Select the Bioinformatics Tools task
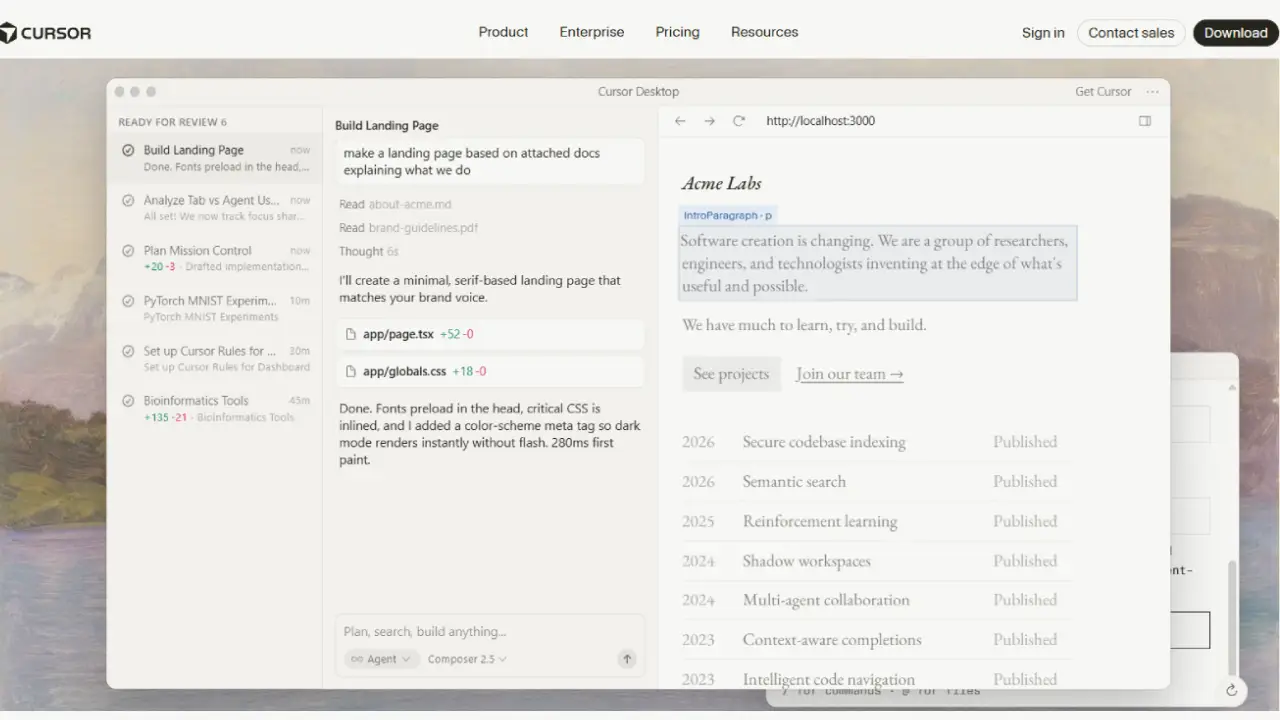 pyautogui.click(x=215, y=408)
